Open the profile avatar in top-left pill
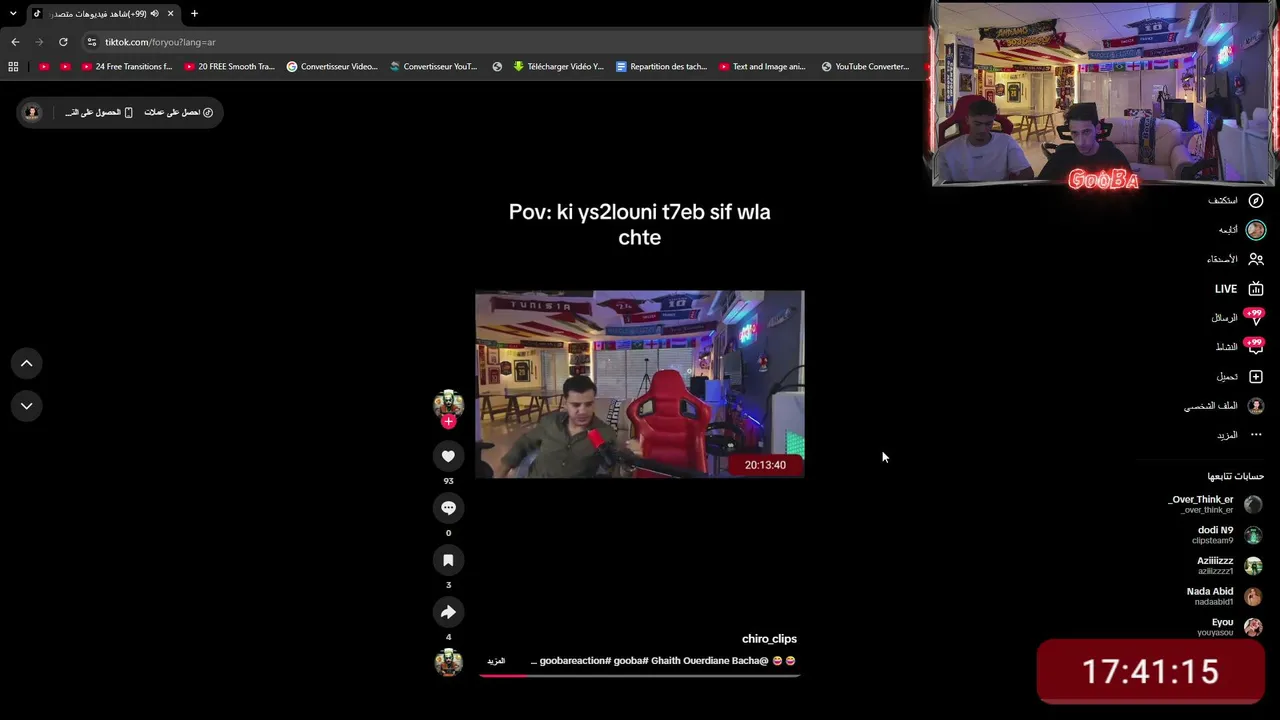 pyautogui.click(x=32, y=112)
